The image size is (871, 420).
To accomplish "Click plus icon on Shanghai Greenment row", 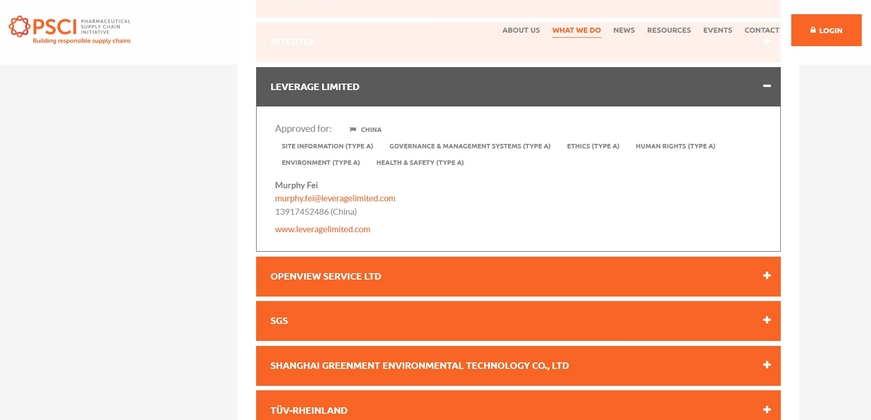I will tap(767, 366).
